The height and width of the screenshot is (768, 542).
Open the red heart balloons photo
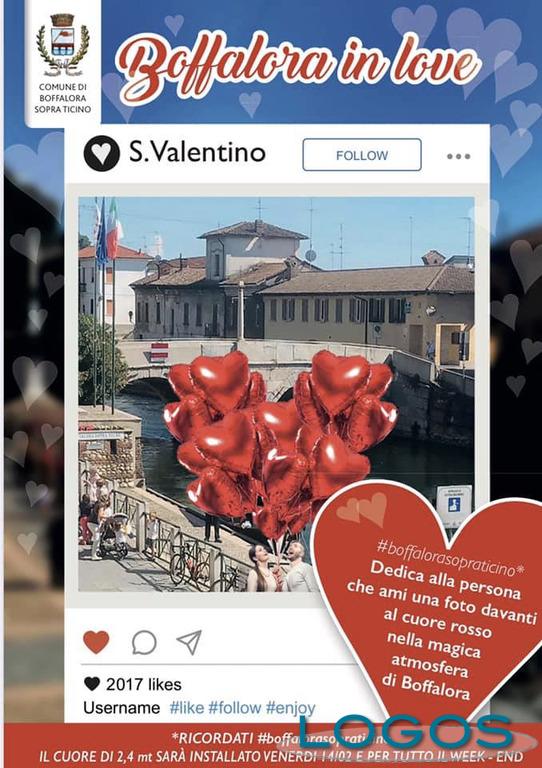click(276, 394)
